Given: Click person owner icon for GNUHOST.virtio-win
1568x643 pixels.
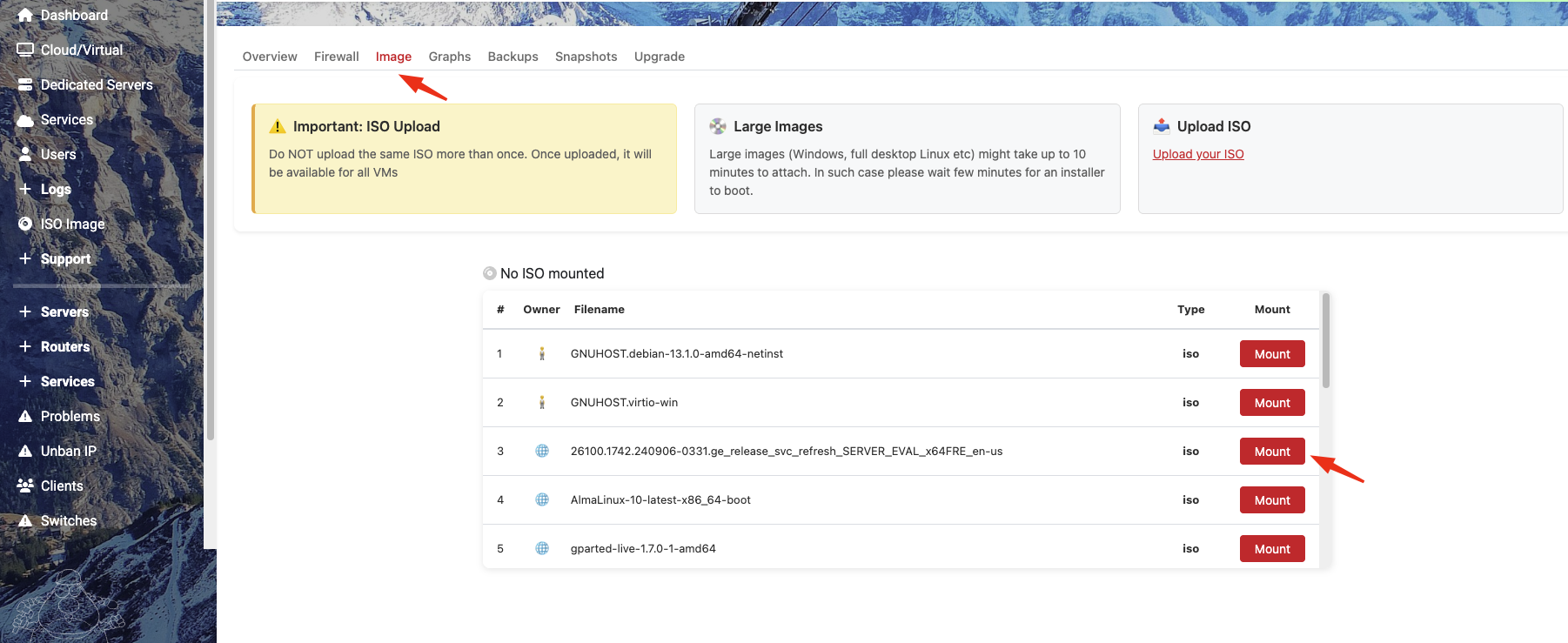Looking at the screenshot, I should (x=542, y=402).
